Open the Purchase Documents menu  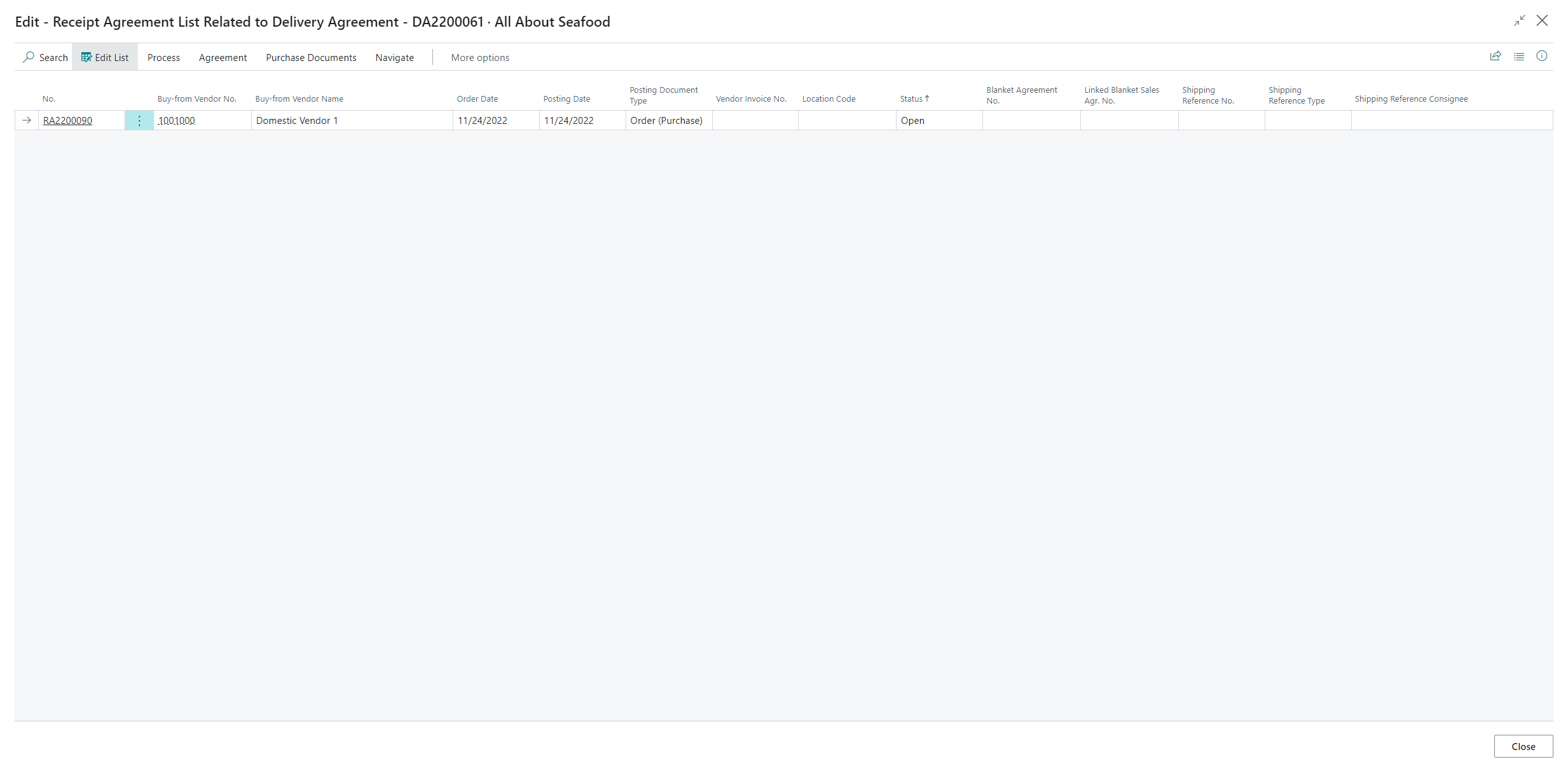click(x=311, y=57)
